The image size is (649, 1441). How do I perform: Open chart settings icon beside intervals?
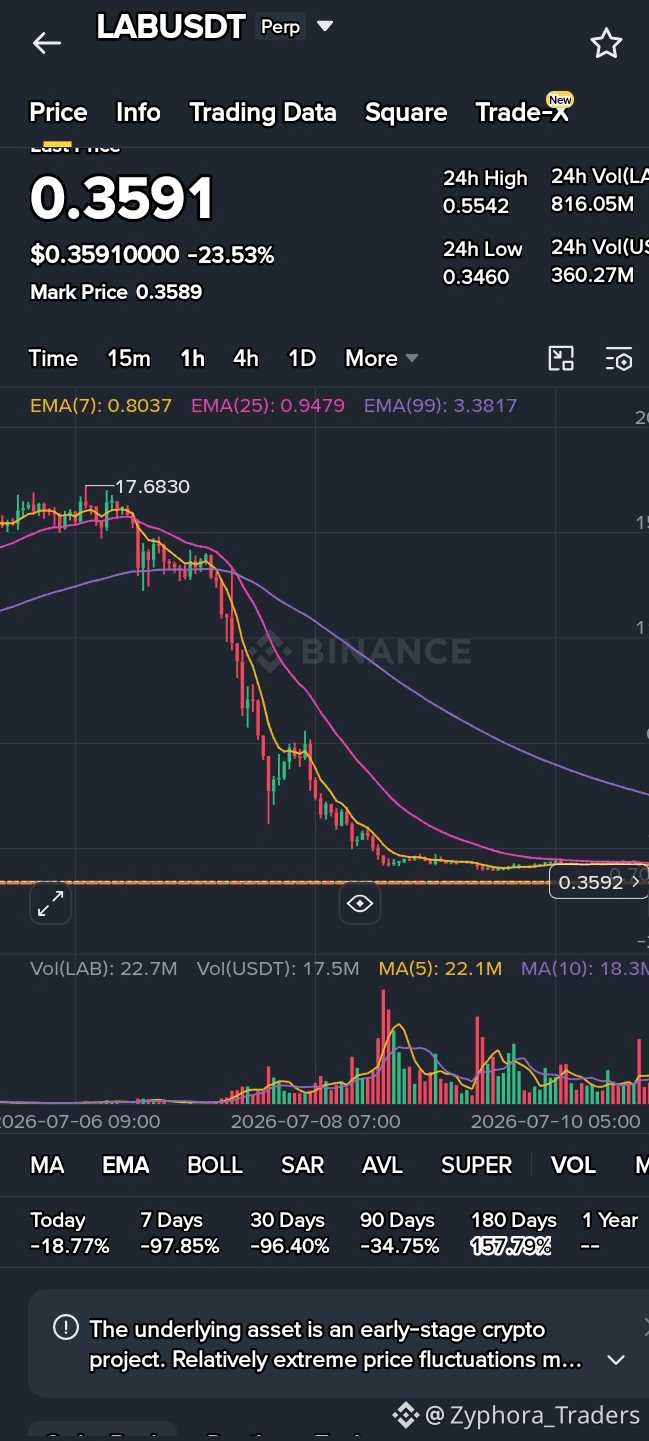[619, 359]
